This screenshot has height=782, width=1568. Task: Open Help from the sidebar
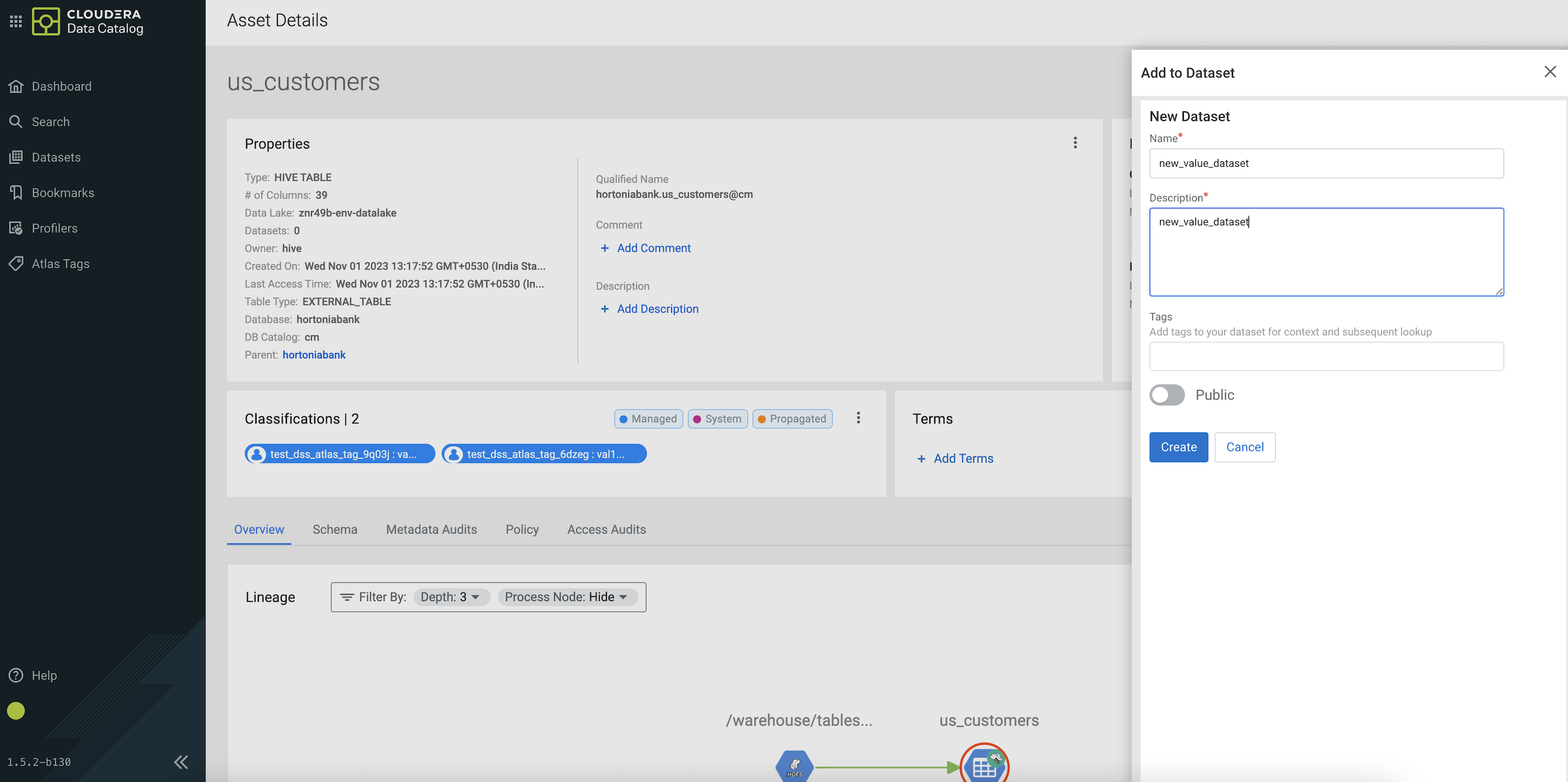[x=44, y=676]
